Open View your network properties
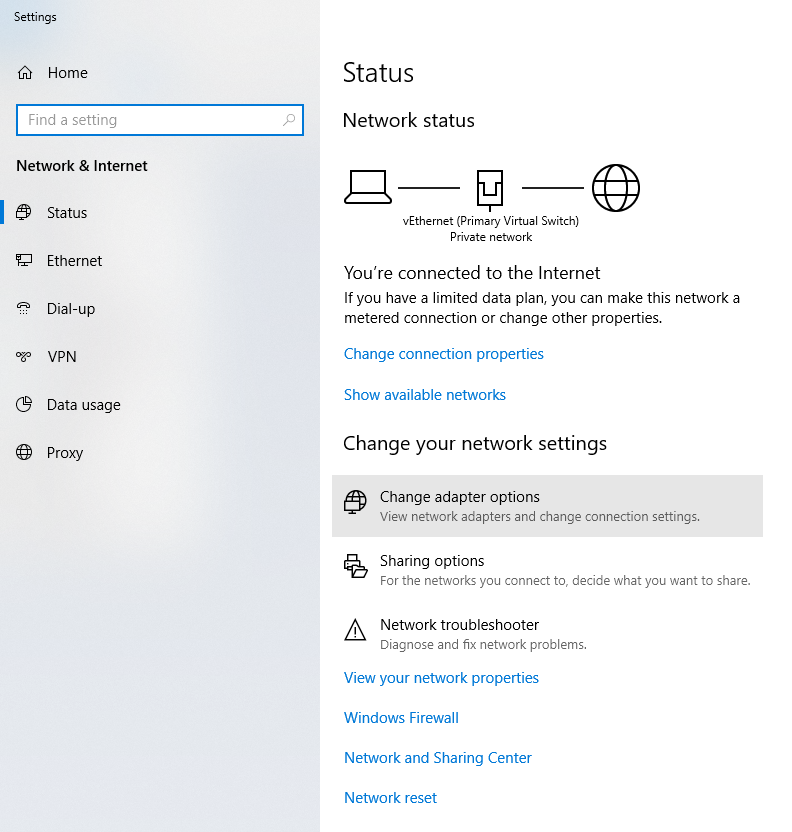Screen dimensions: 792x832 [x=441, y=678]
